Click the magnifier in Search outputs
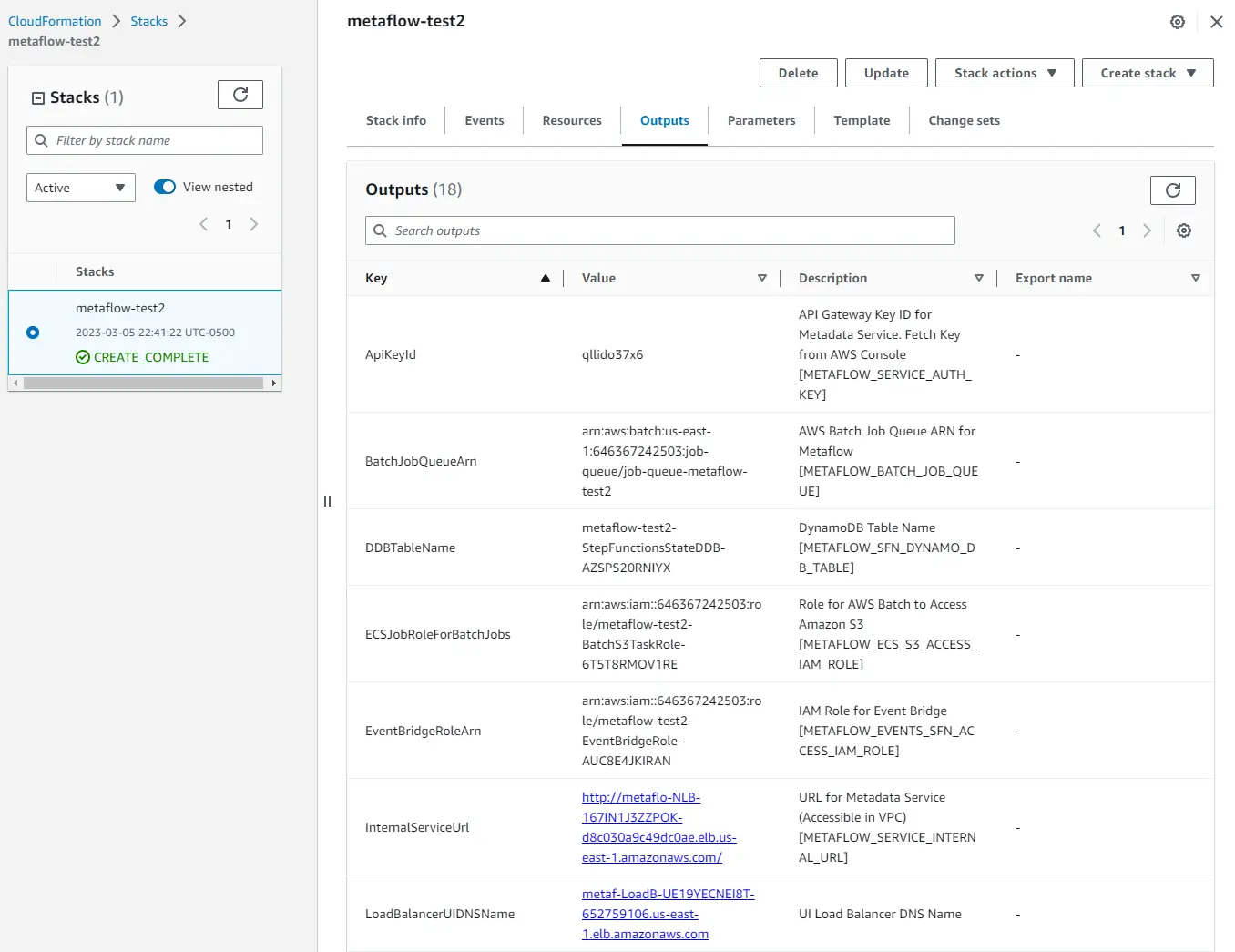 tap(380, 230)
